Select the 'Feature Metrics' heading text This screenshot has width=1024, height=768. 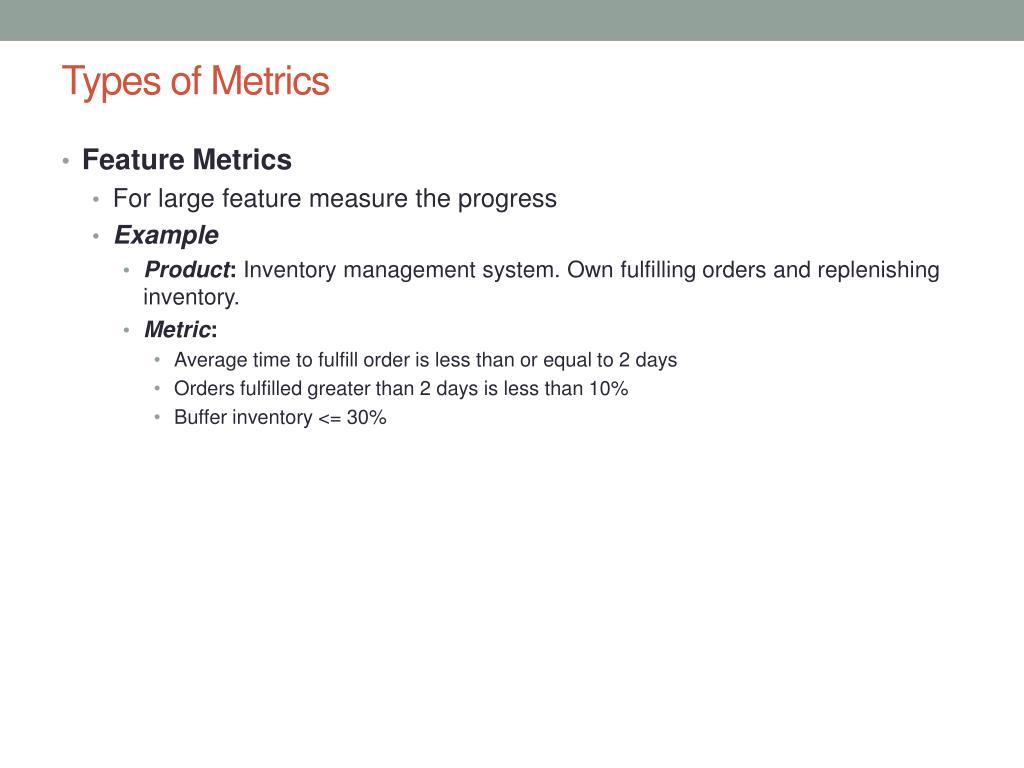pyautogui.click(x=187, y=160)
